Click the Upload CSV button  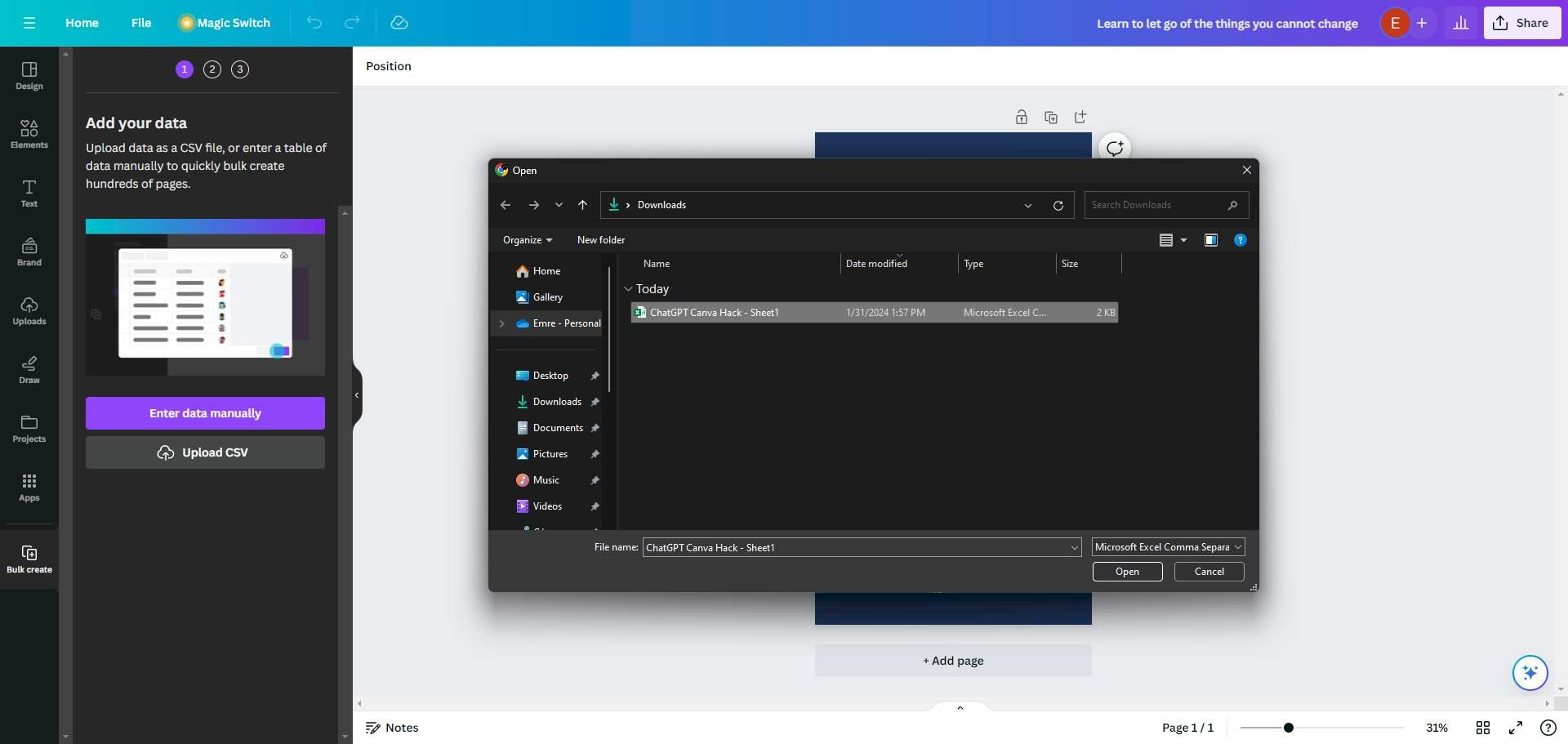pyautogui.click(x=205, y=452)
